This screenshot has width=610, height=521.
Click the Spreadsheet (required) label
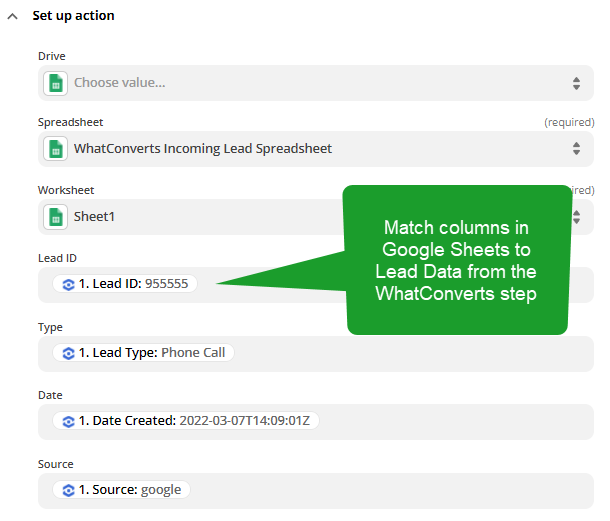[x=569, y=123]
